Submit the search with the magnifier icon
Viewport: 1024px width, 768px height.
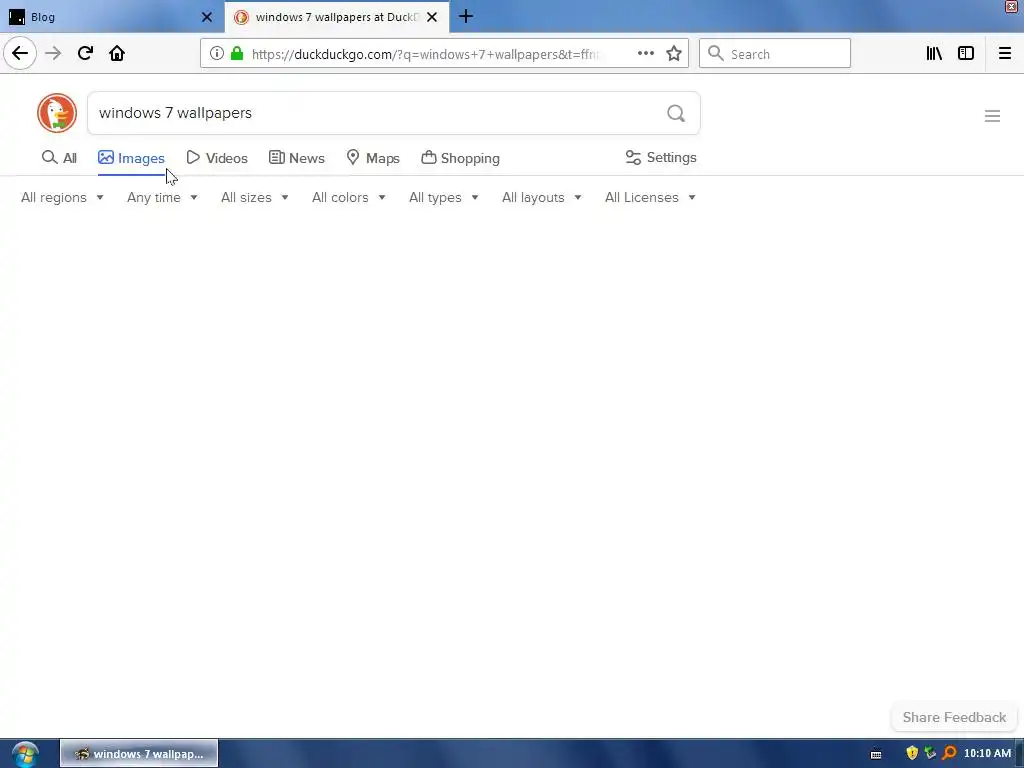click(676, 114)
